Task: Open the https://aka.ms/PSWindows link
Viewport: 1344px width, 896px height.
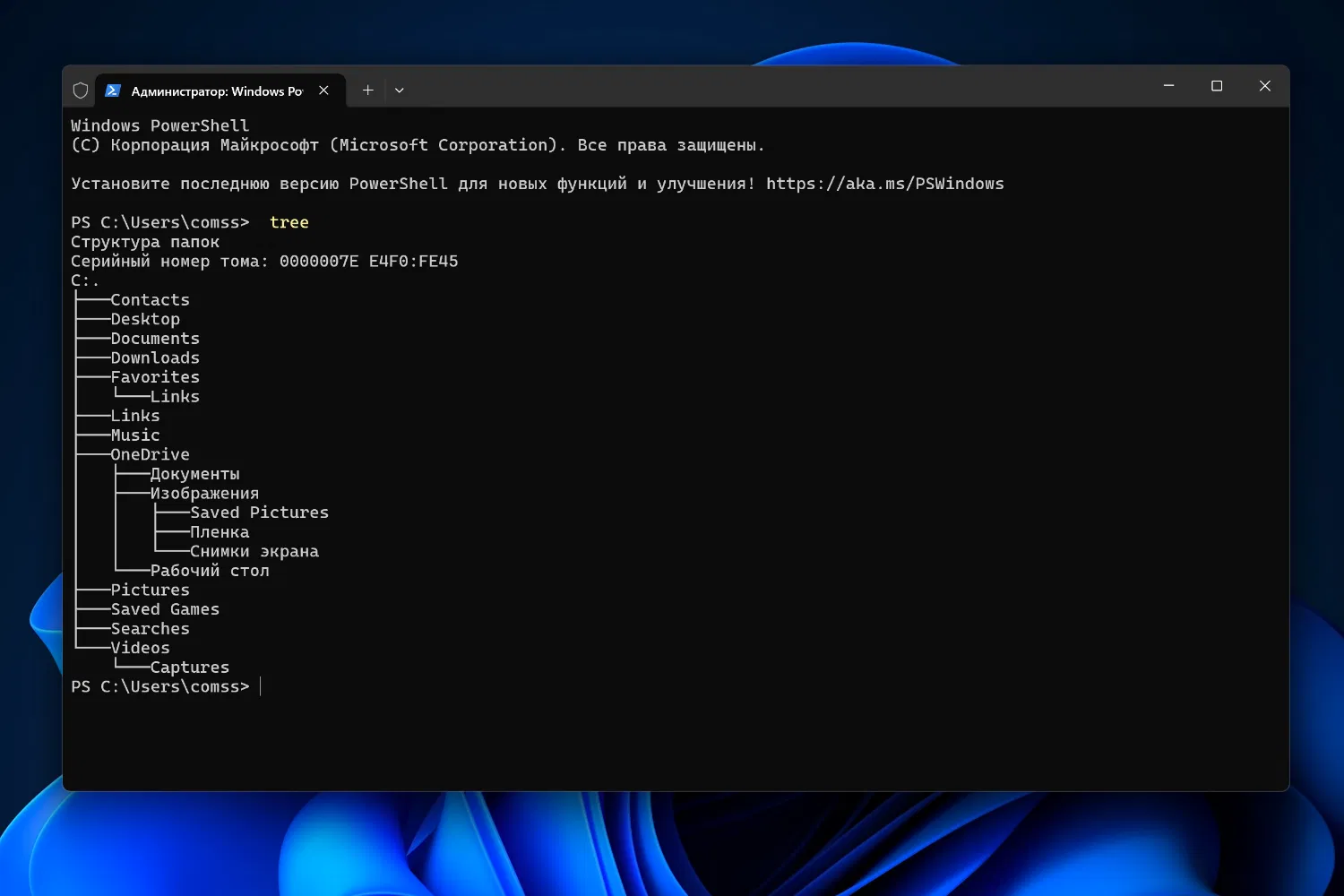Action: (x=885, y=184)
